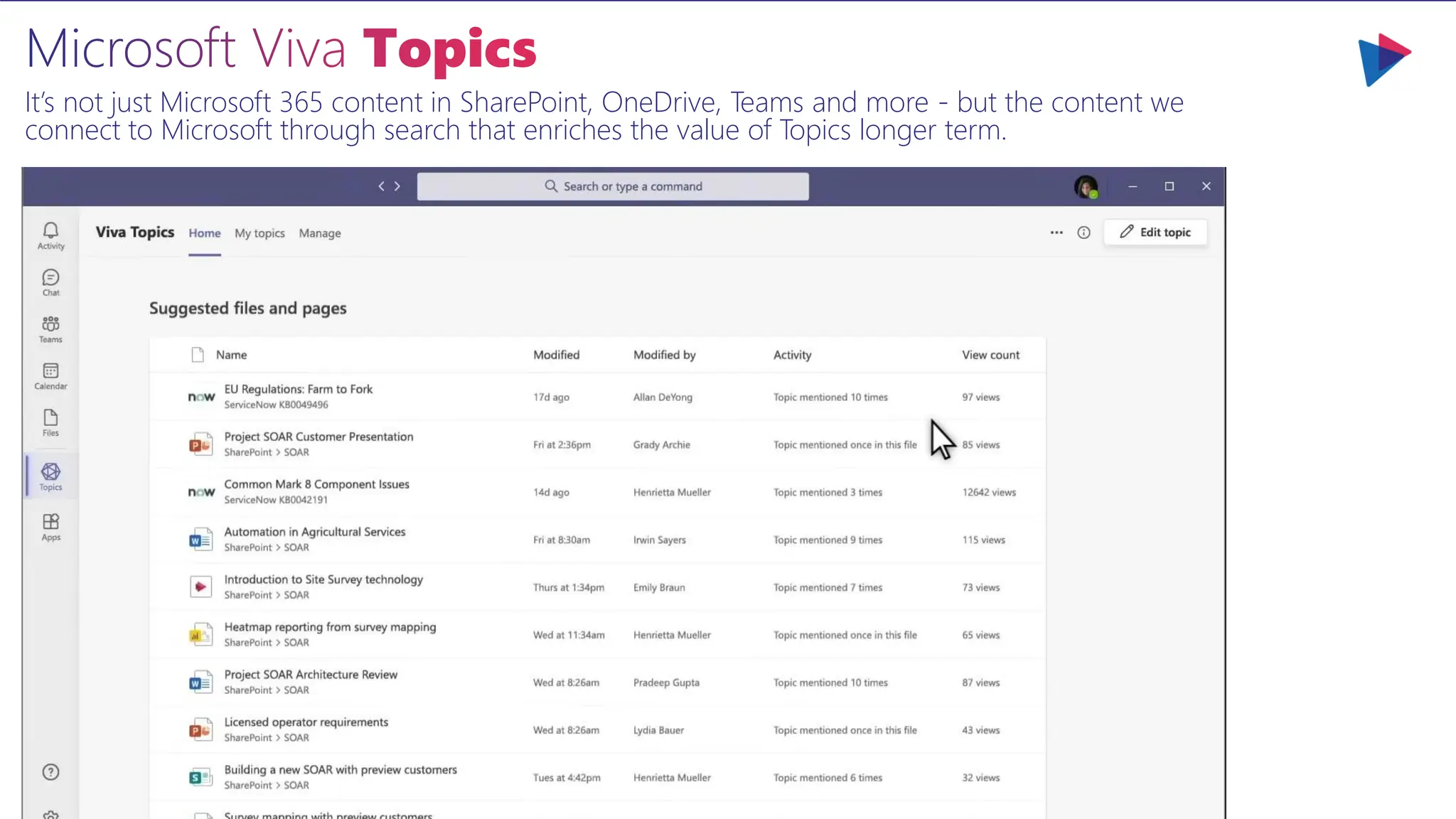Click Stream video icon for Site Survey technology

point(200,587)
